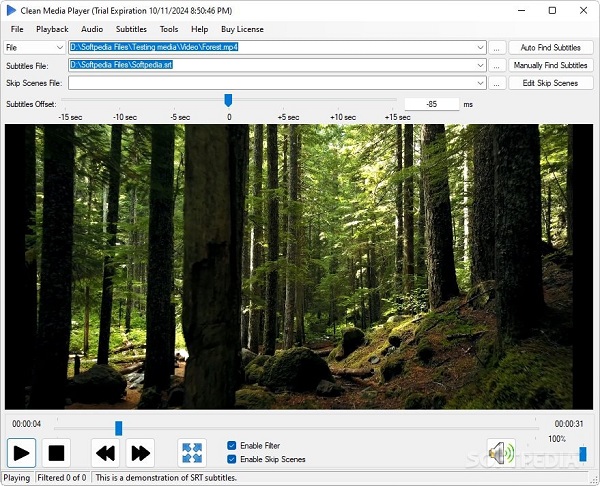
Task: Click the -10 sec offset label
Action: [125, 117]
